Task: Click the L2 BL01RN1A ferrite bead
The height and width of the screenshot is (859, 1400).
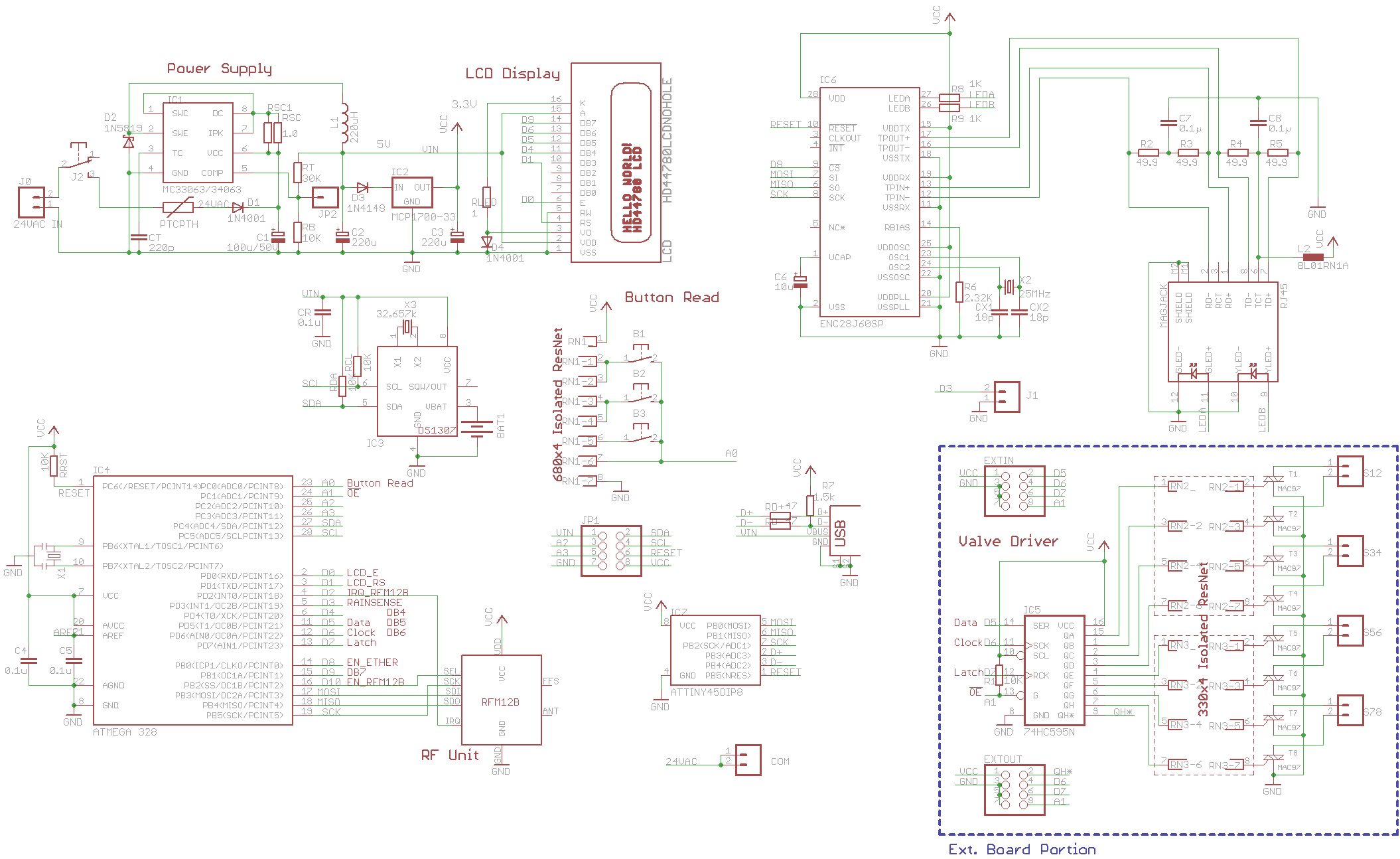Action: [1312, 257]
